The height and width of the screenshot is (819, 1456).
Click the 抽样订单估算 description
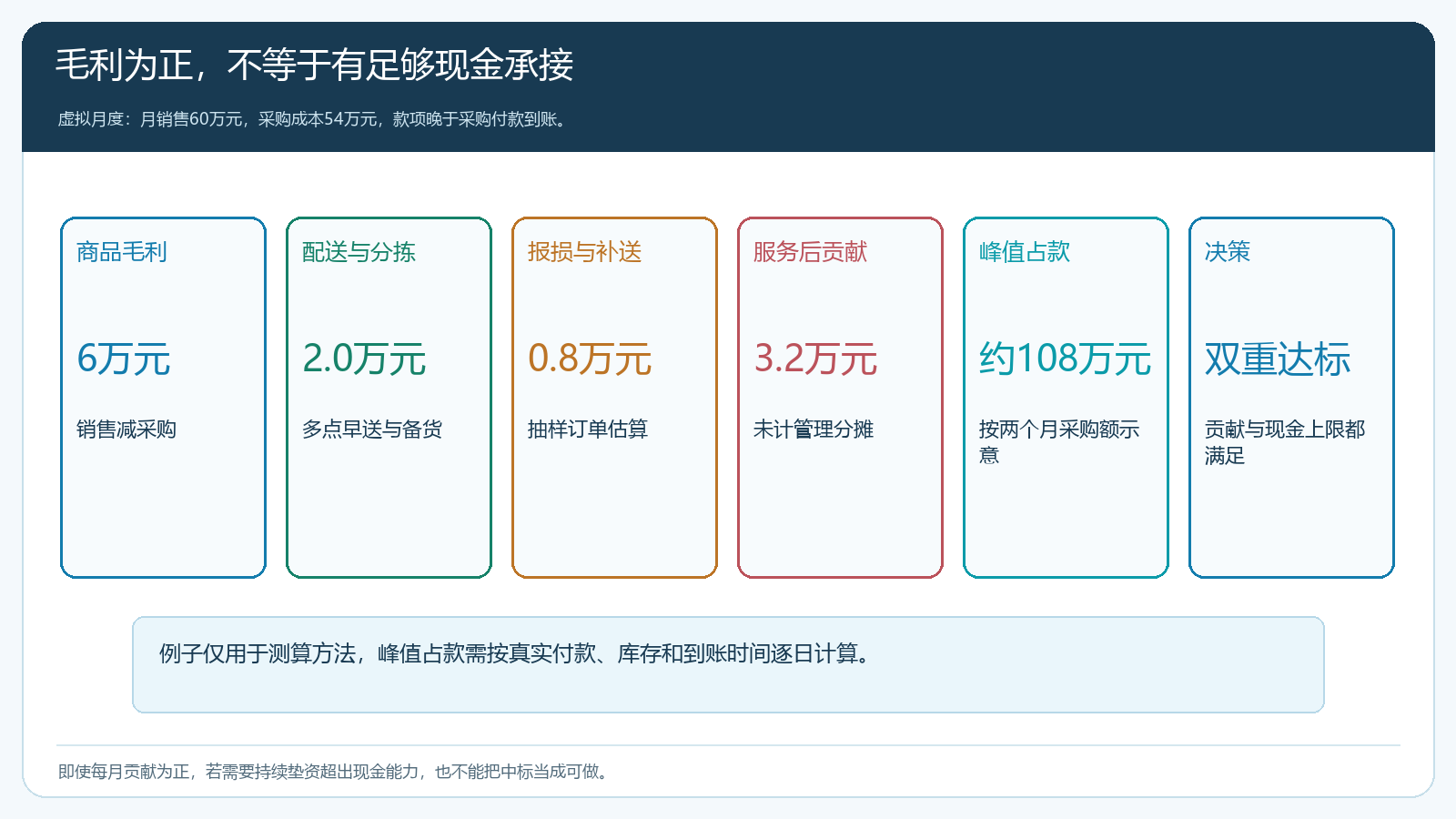click(588, 430)
